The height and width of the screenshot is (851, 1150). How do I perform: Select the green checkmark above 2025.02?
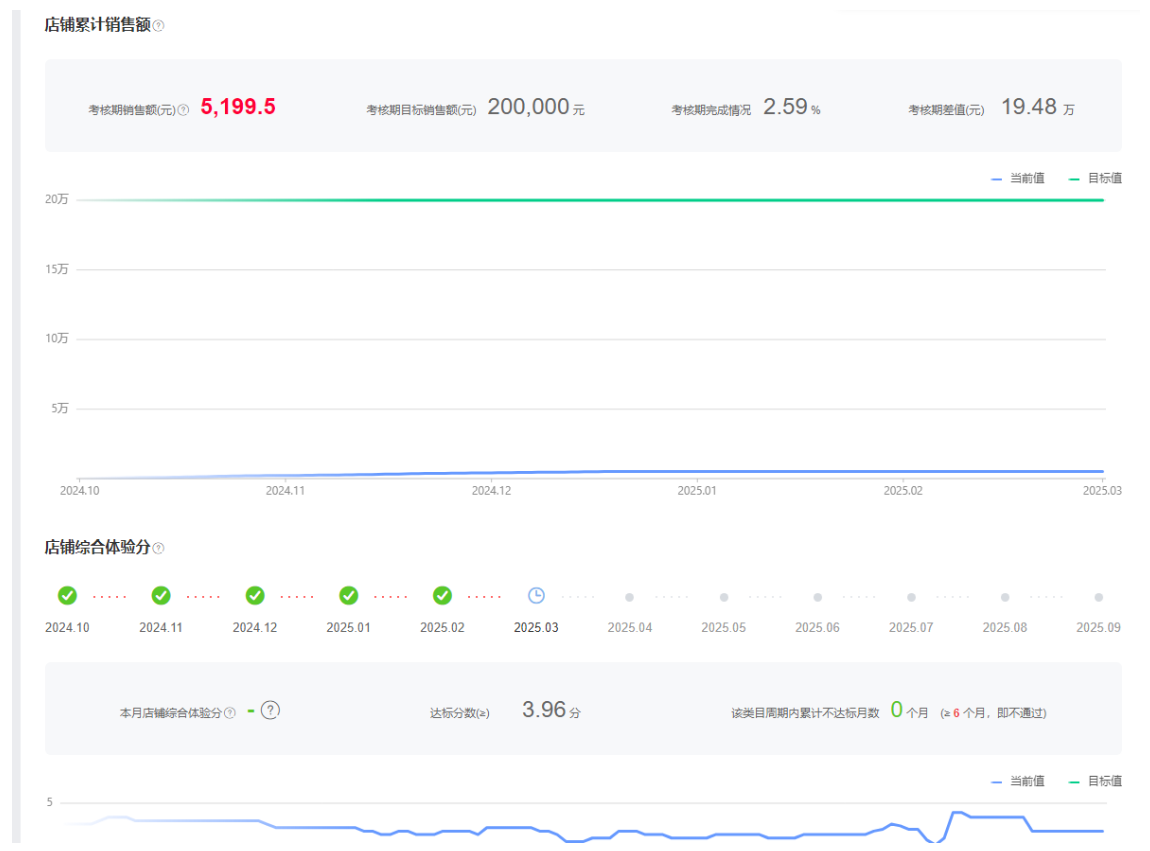click(442, 596)
